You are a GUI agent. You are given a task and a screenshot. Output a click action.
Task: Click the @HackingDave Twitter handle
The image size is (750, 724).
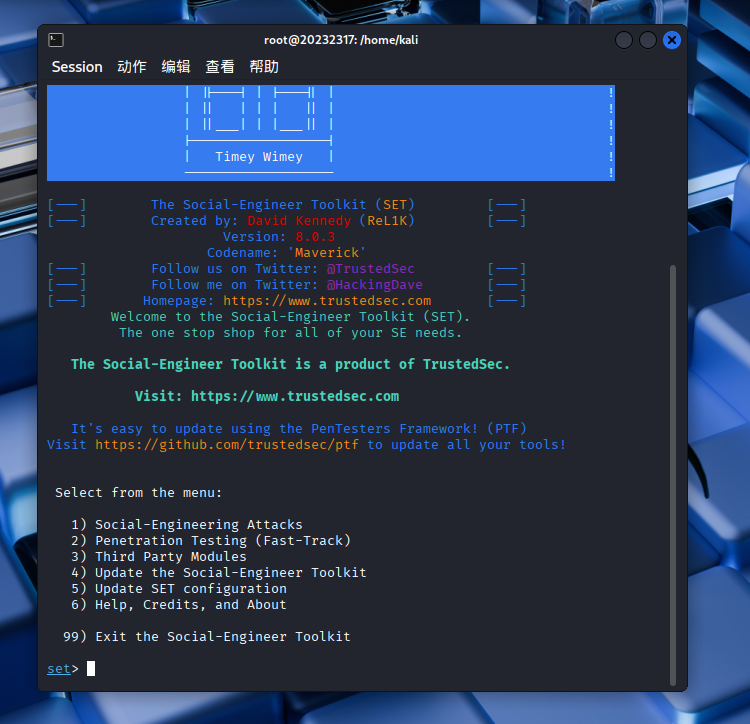click(375, 285)
